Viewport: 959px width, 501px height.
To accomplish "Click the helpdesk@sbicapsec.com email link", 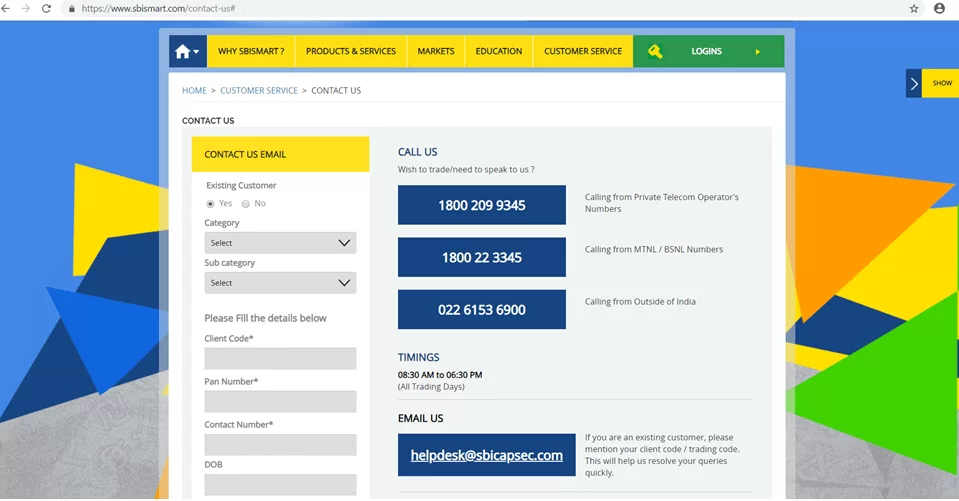I will pos(486,455).
